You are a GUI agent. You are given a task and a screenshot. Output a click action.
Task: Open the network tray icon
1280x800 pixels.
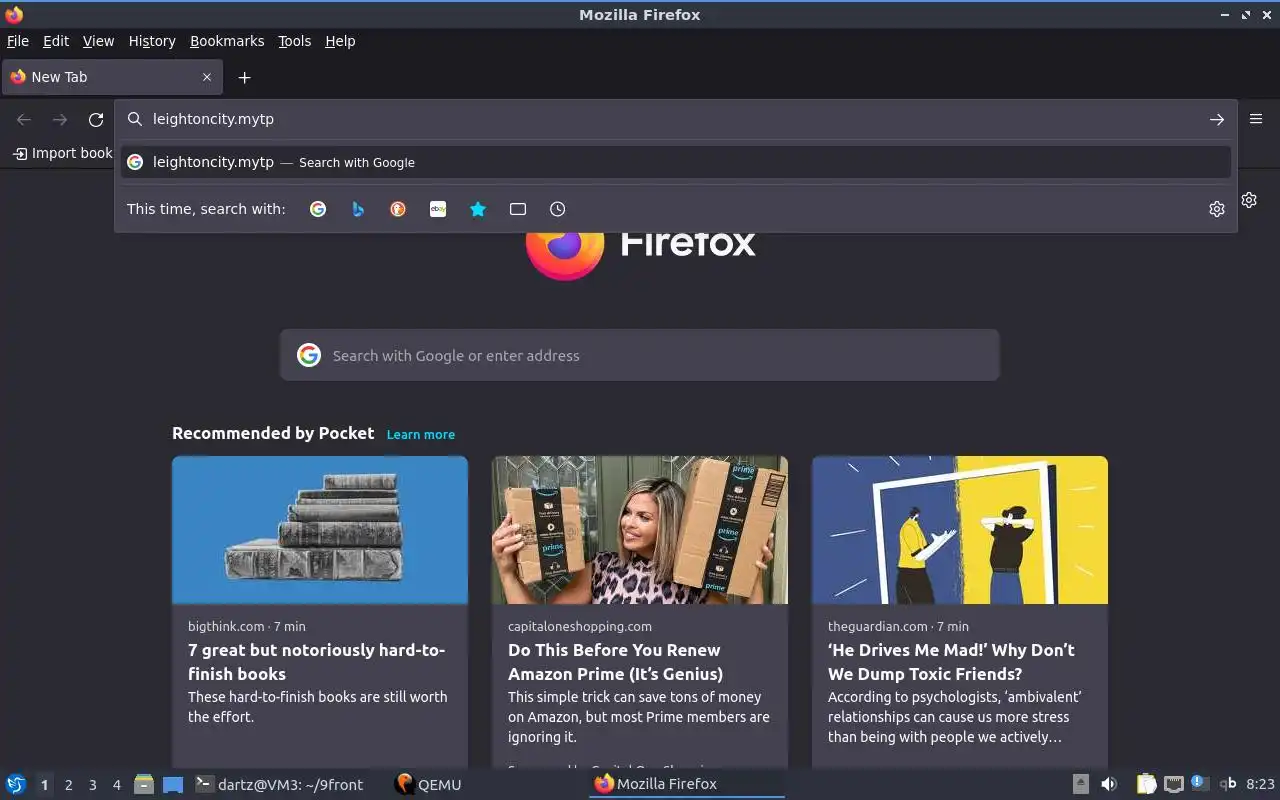[1174, 784]
